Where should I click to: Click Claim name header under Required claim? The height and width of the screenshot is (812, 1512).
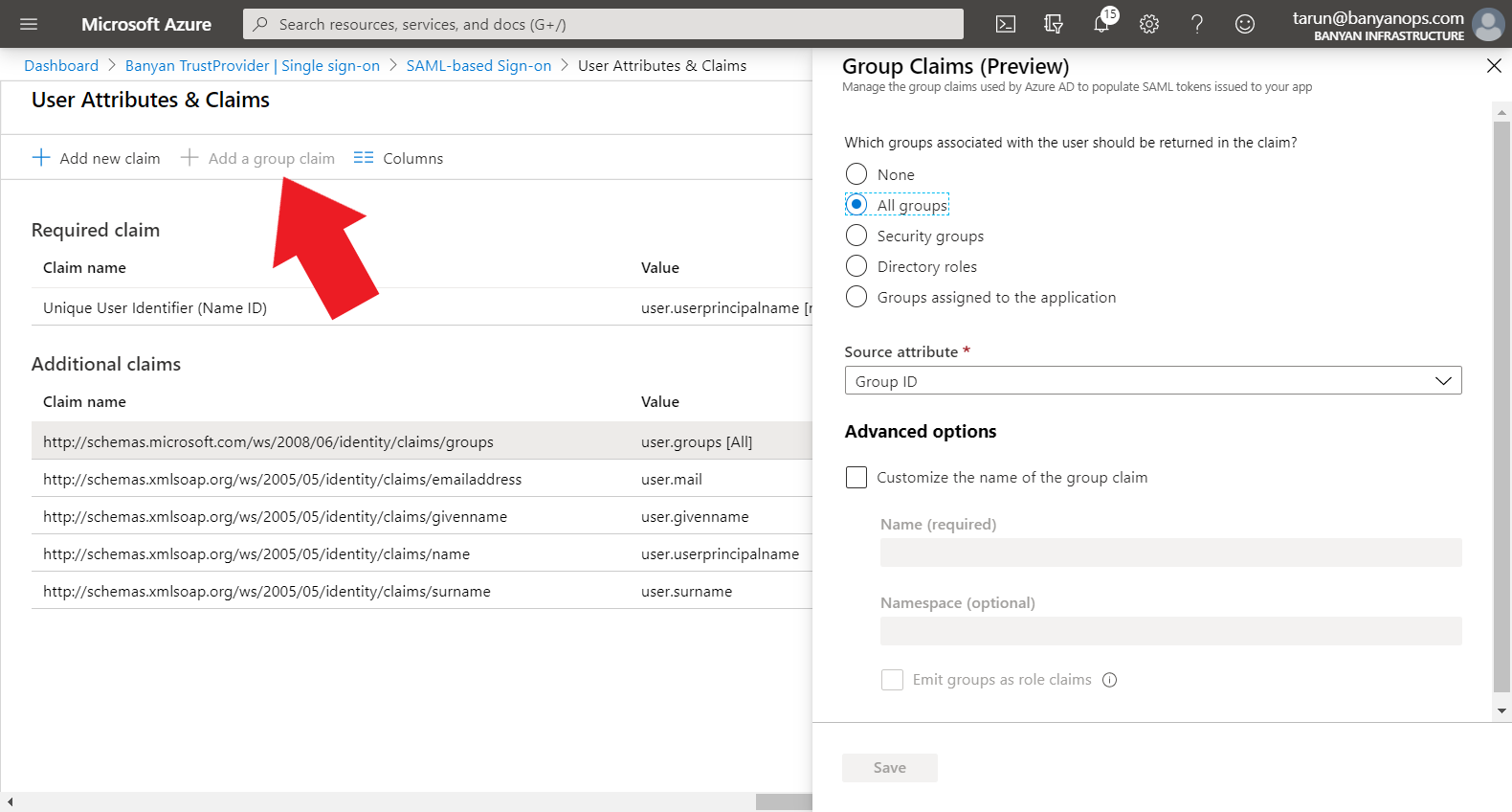pyautogui.click(x=84, y=267)
